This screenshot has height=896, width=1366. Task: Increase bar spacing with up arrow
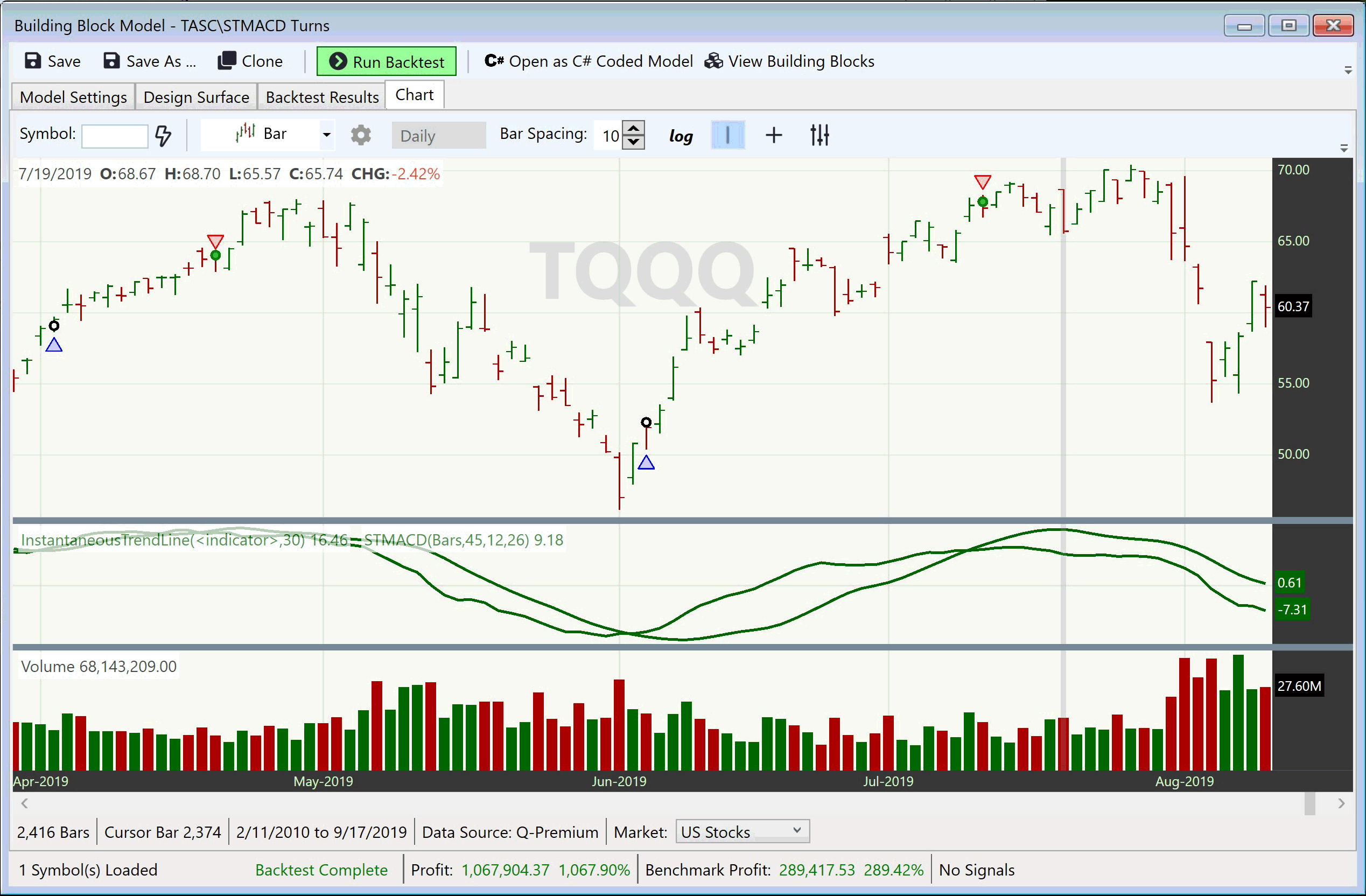[634, 129]
